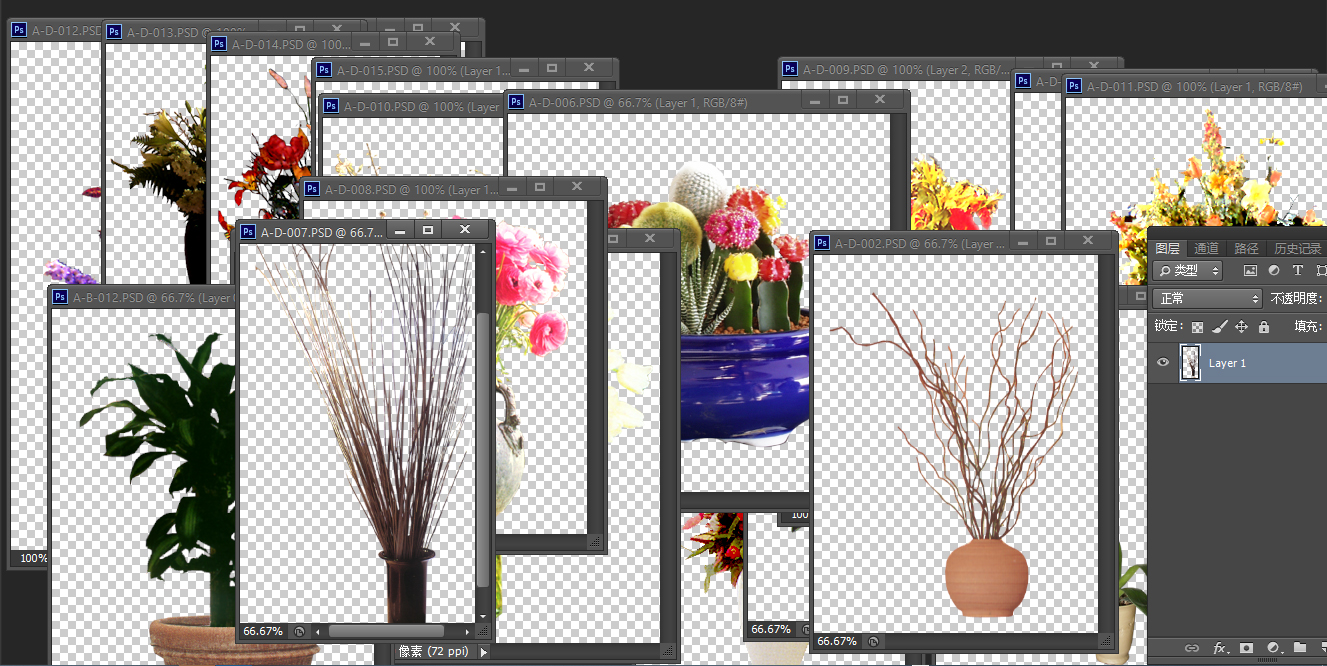The image size is (1327, 666).
Task: Expand the 像素 (72 ppi) status arrow
Action: pyautogui.click(x=484, y=652)
